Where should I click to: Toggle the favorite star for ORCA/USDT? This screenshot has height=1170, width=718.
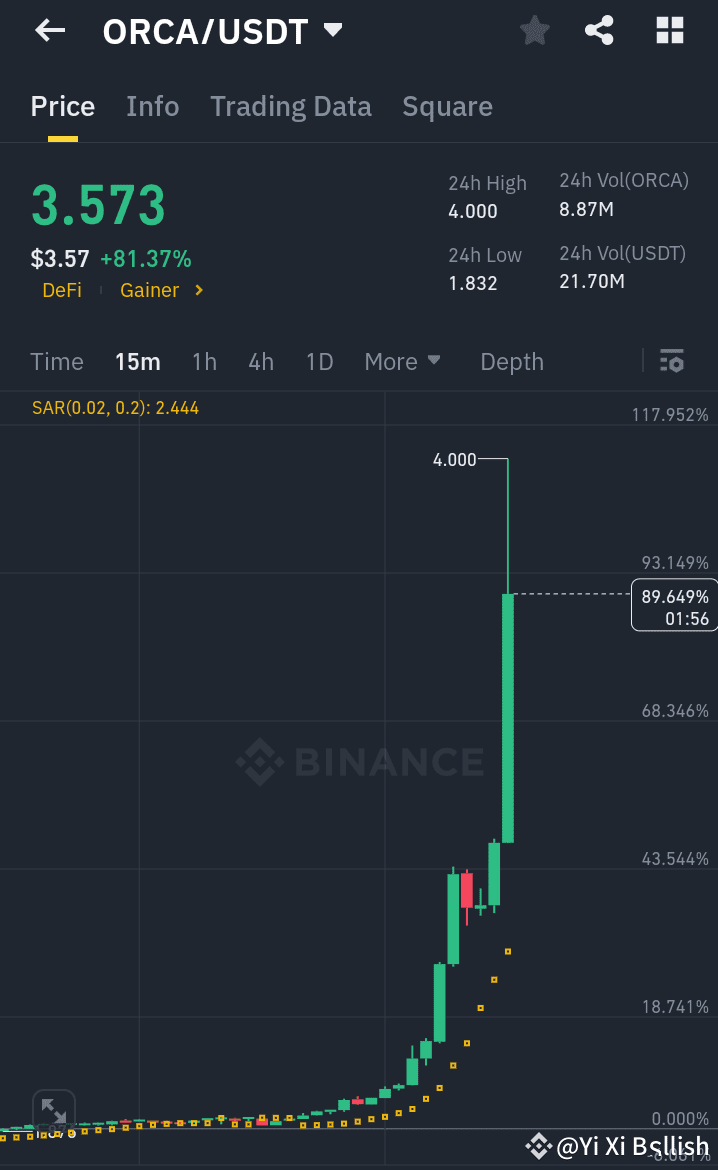[x=534, y=31]
